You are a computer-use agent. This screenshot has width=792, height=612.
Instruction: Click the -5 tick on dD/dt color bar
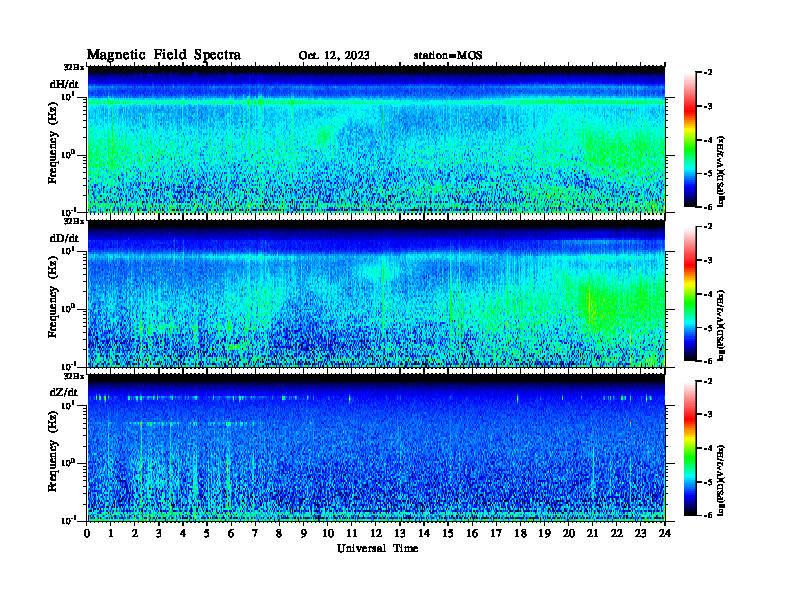[708, 328]
